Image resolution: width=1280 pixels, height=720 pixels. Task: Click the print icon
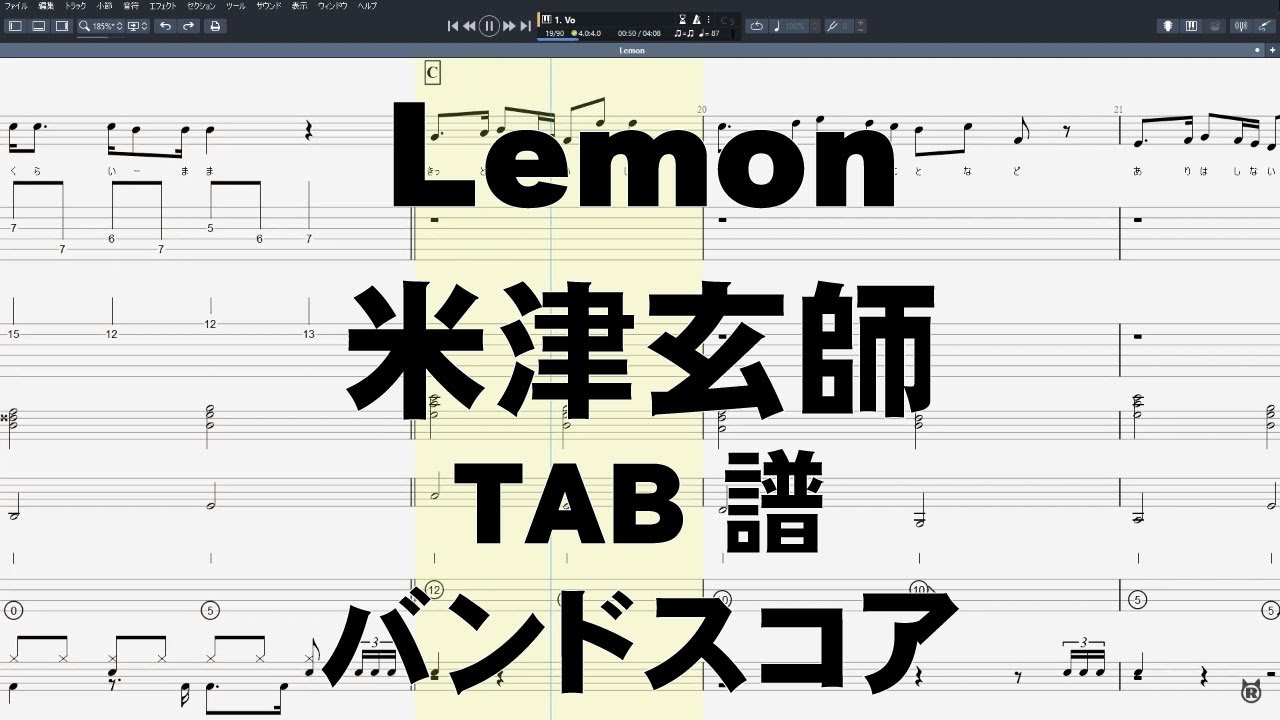tap(214, 26)
